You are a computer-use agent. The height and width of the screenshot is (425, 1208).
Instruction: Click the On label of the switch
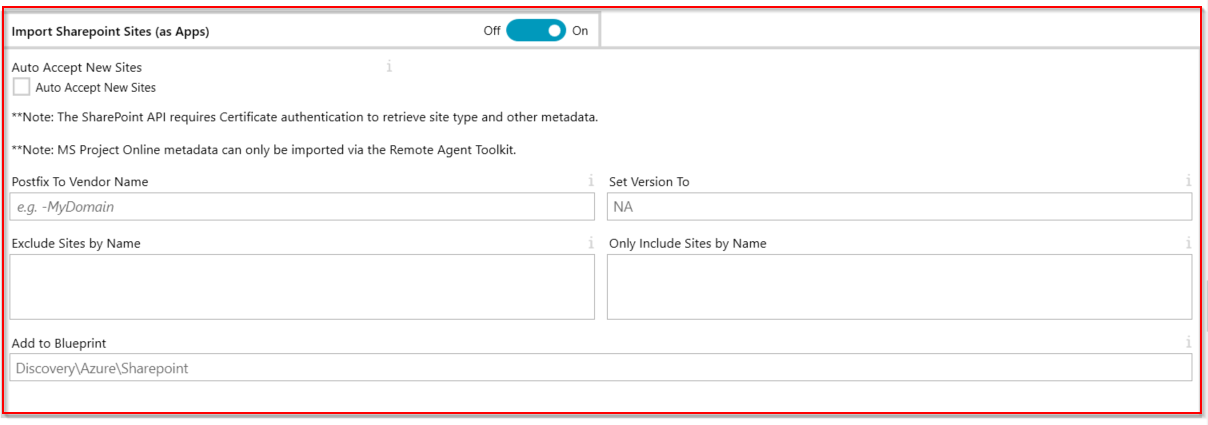(580, 31)
